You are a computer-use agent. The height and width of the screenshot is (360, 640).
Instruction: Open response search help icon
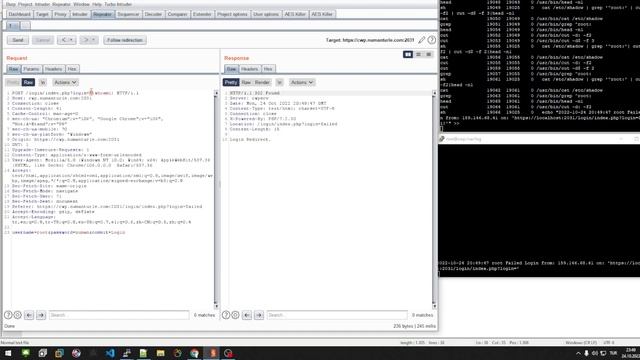[x=226, y=315]
